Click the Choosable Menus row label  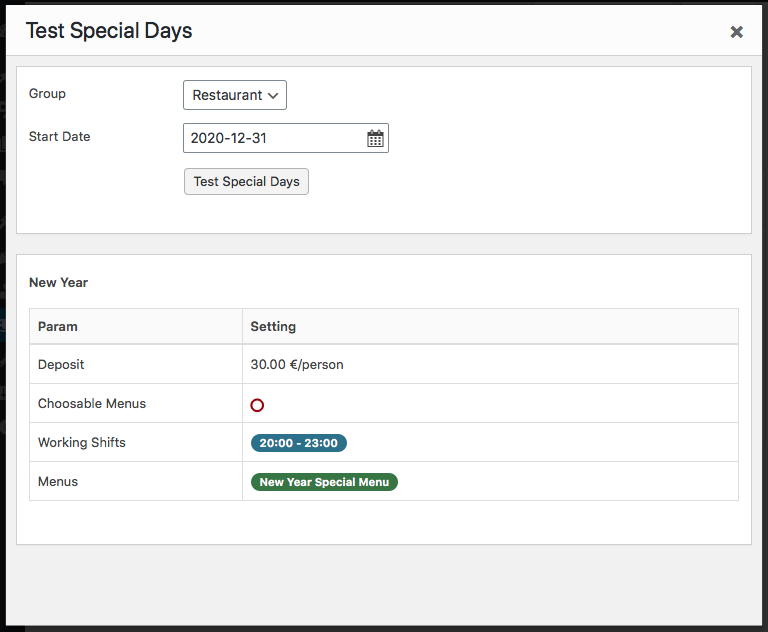(x=92, y=404)
